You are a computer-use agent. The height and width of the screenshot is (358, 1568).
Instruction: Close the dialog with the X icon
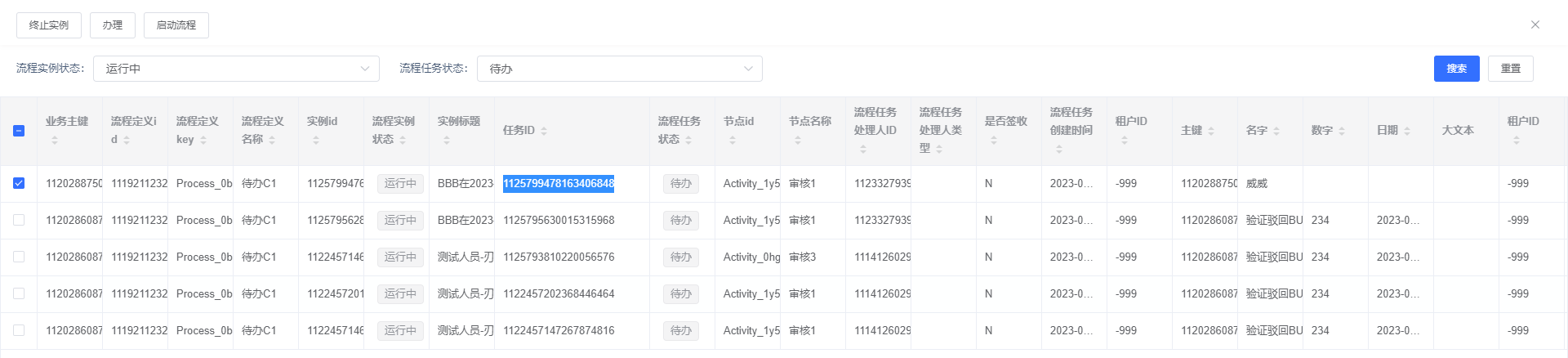click(1535, 25)
